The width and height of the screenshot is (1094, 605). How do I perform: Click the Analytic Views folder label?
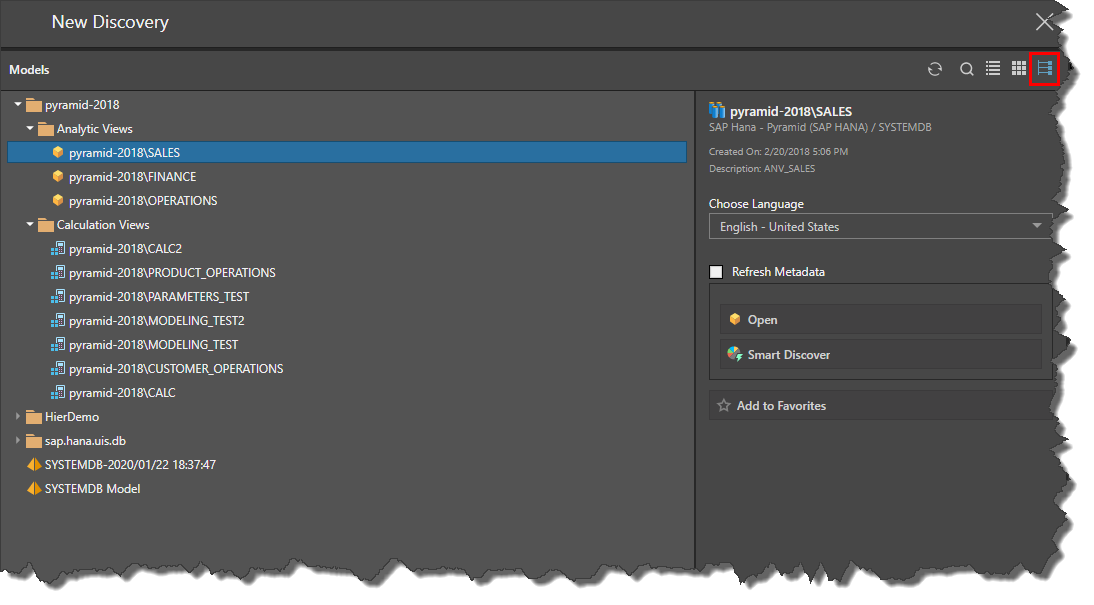(x=95, y=129)
